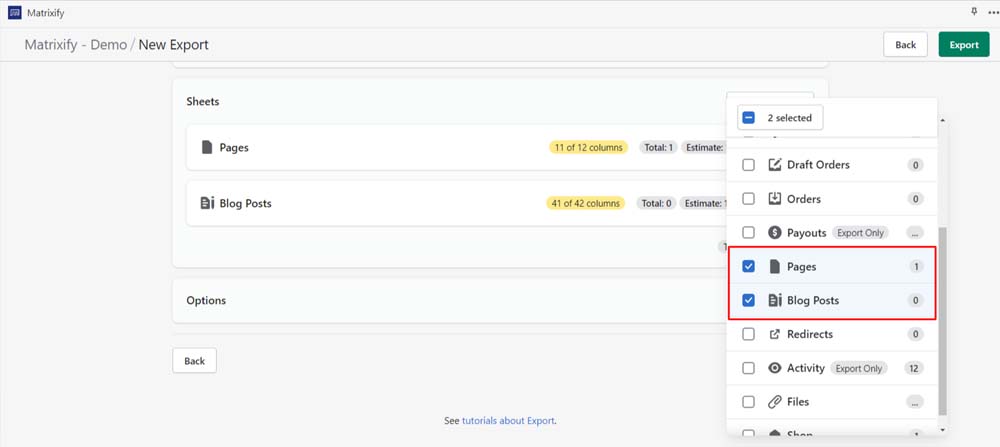Click the 'New Export' page title

pyautogui.click(x=173, y=45)
